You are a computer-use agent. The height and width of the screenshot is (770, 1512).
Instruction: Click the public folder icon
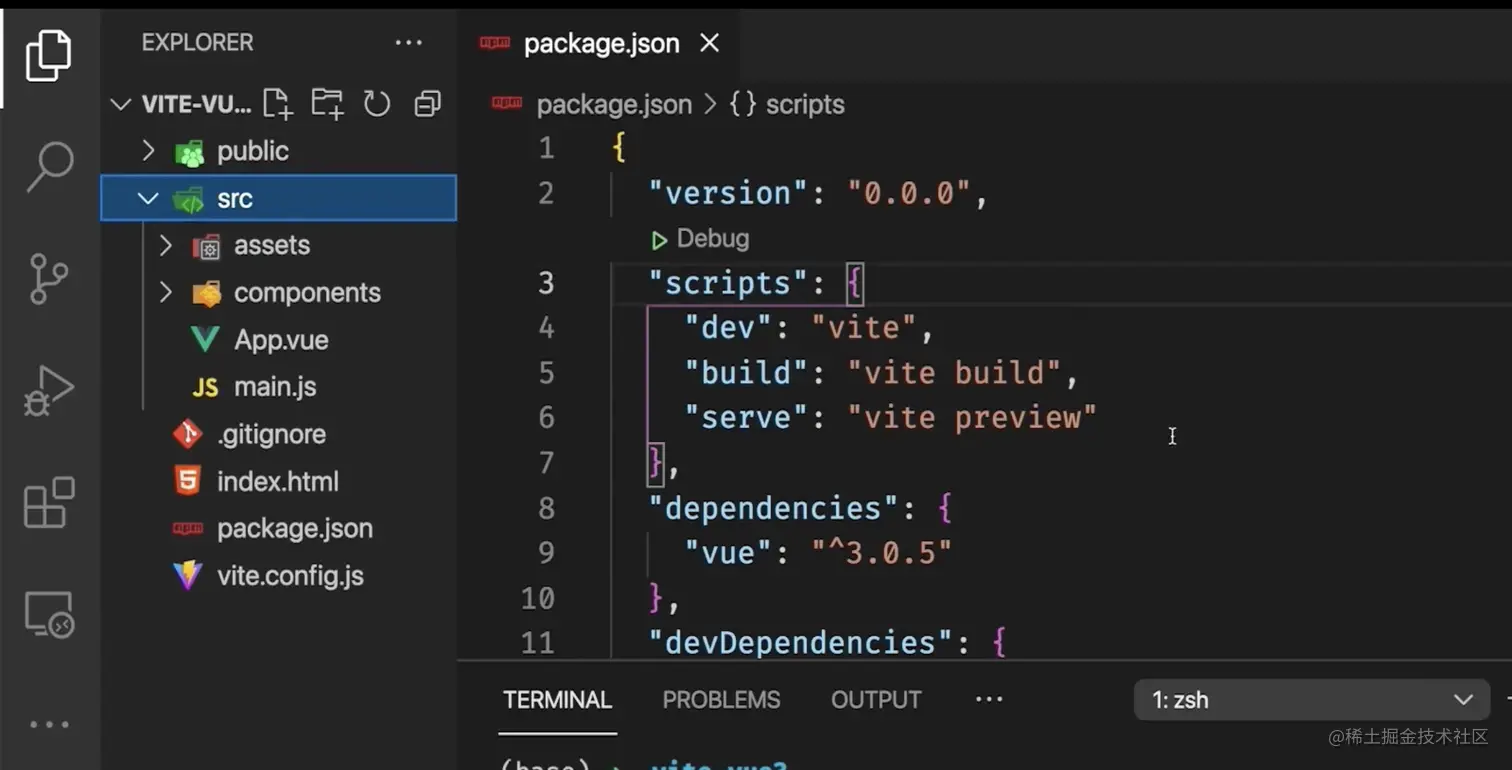pyautogui.click(x=189, y=152)
